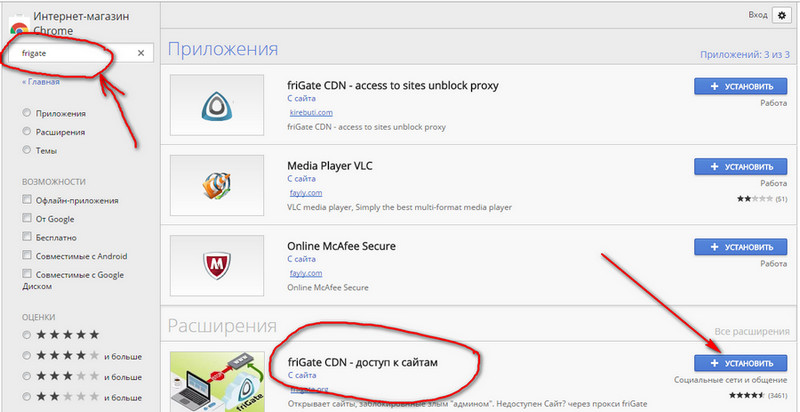Screen dimensions: 800x412
Task: Open the kirebuti.com link
Action: (x=311, y=113)
